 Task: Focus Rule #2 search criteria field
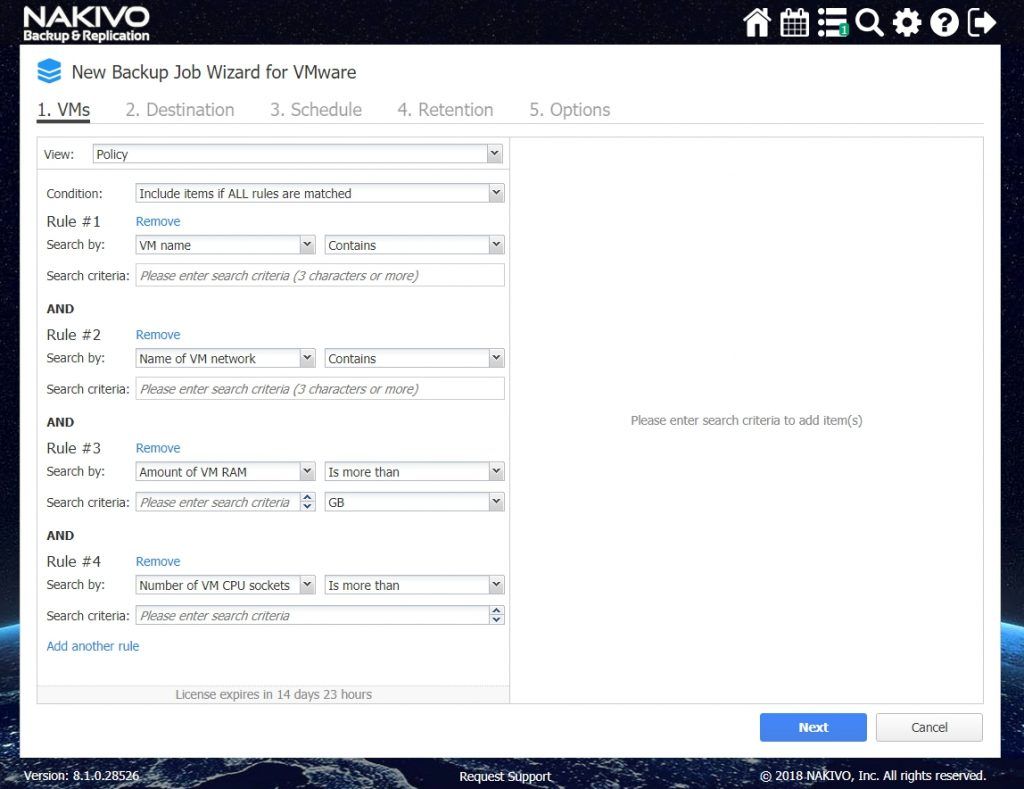coord(320,389)
